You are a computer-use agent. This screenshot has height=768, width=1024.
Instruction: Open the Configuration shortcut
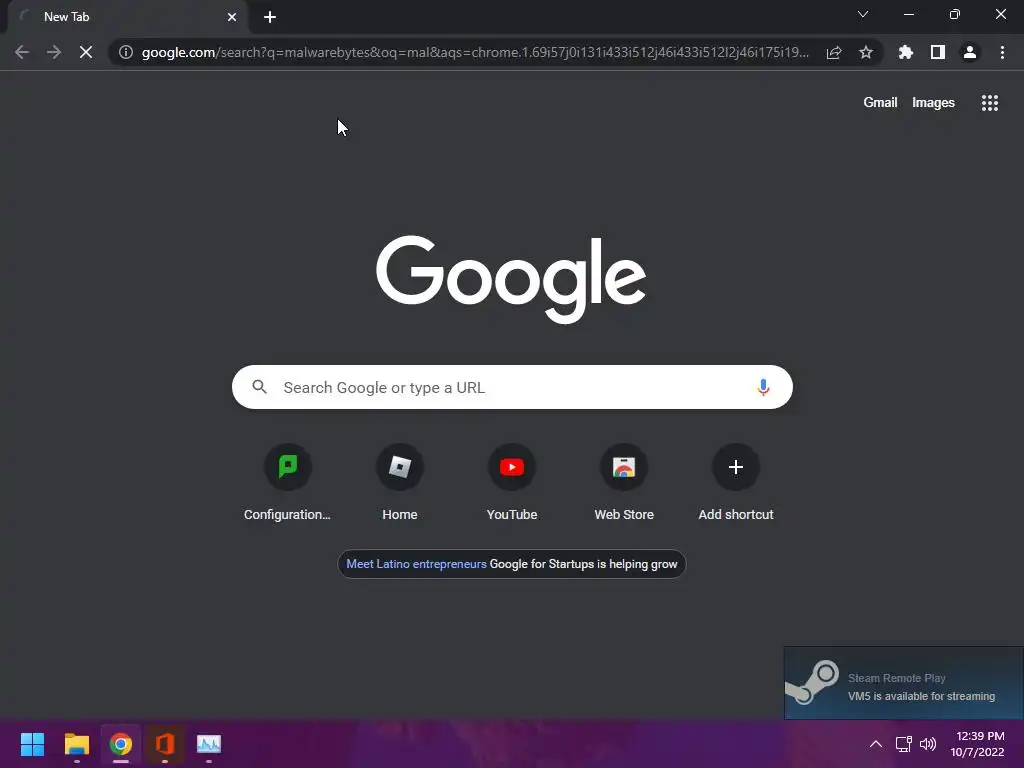pyautogui.click(x=287, y=483)
